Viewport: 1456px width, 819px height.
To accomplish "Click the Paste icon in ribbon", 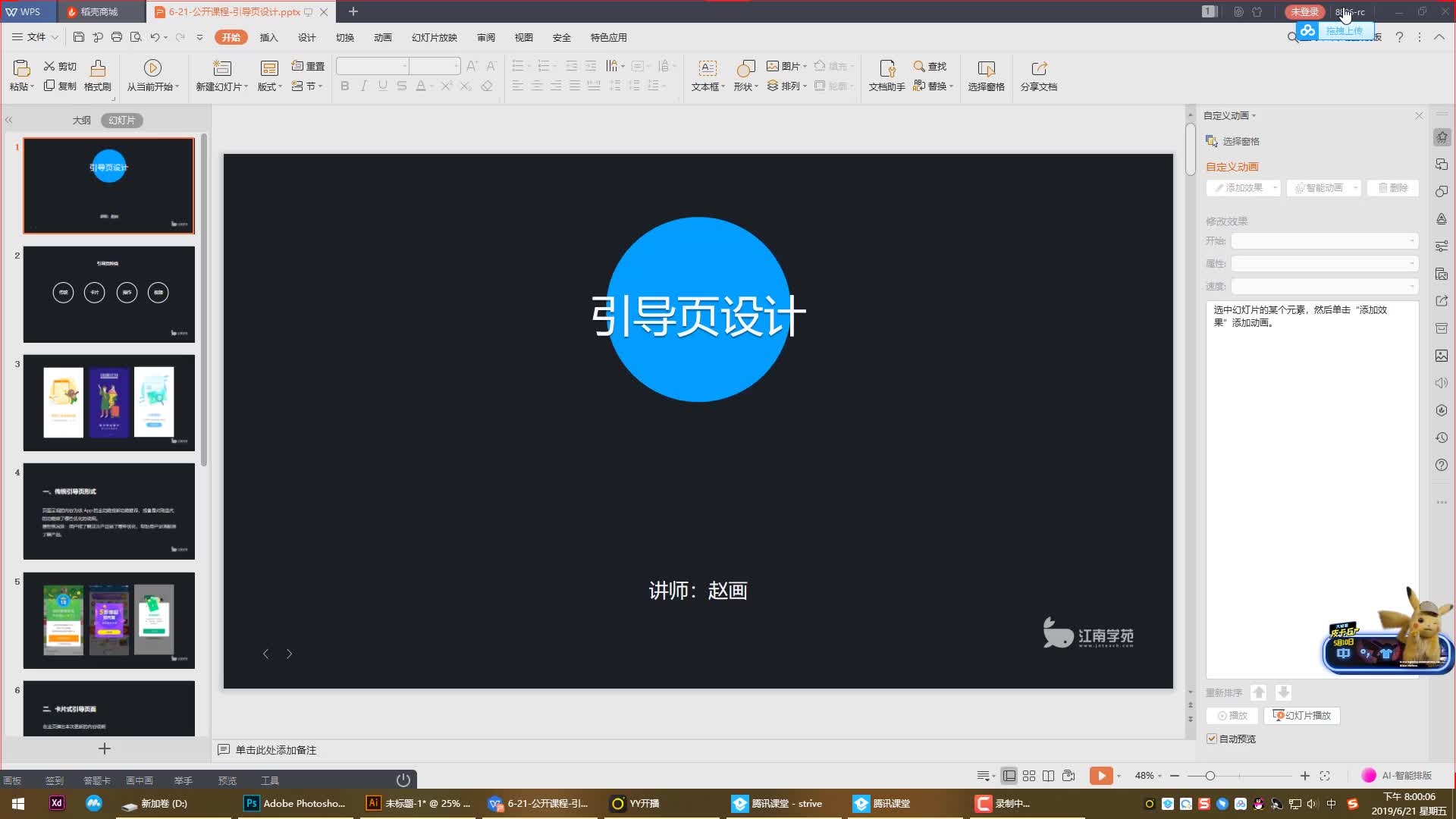I will tap(21, 68).
